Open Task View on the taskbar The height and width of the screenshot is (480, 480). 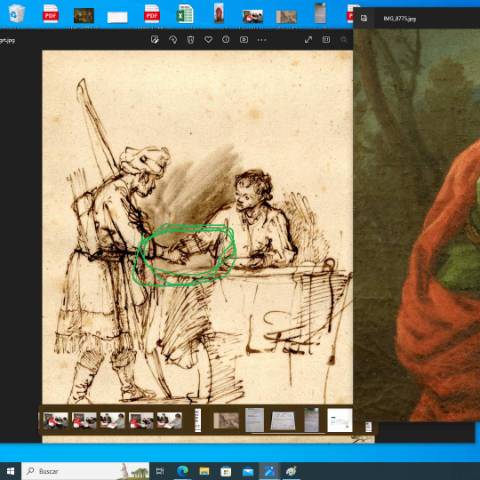[160, 471]
